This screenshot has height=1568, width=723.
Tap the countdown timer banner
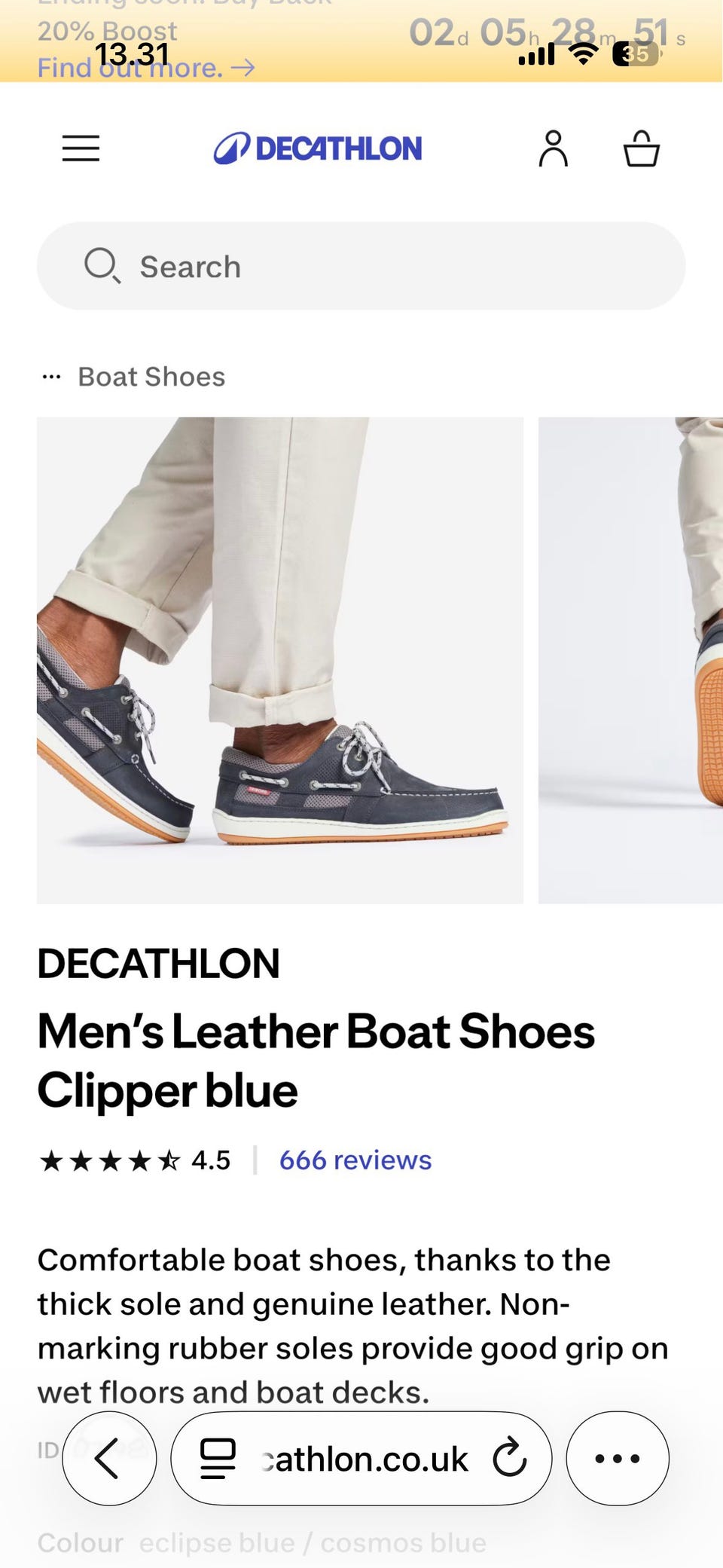(547, 33)
